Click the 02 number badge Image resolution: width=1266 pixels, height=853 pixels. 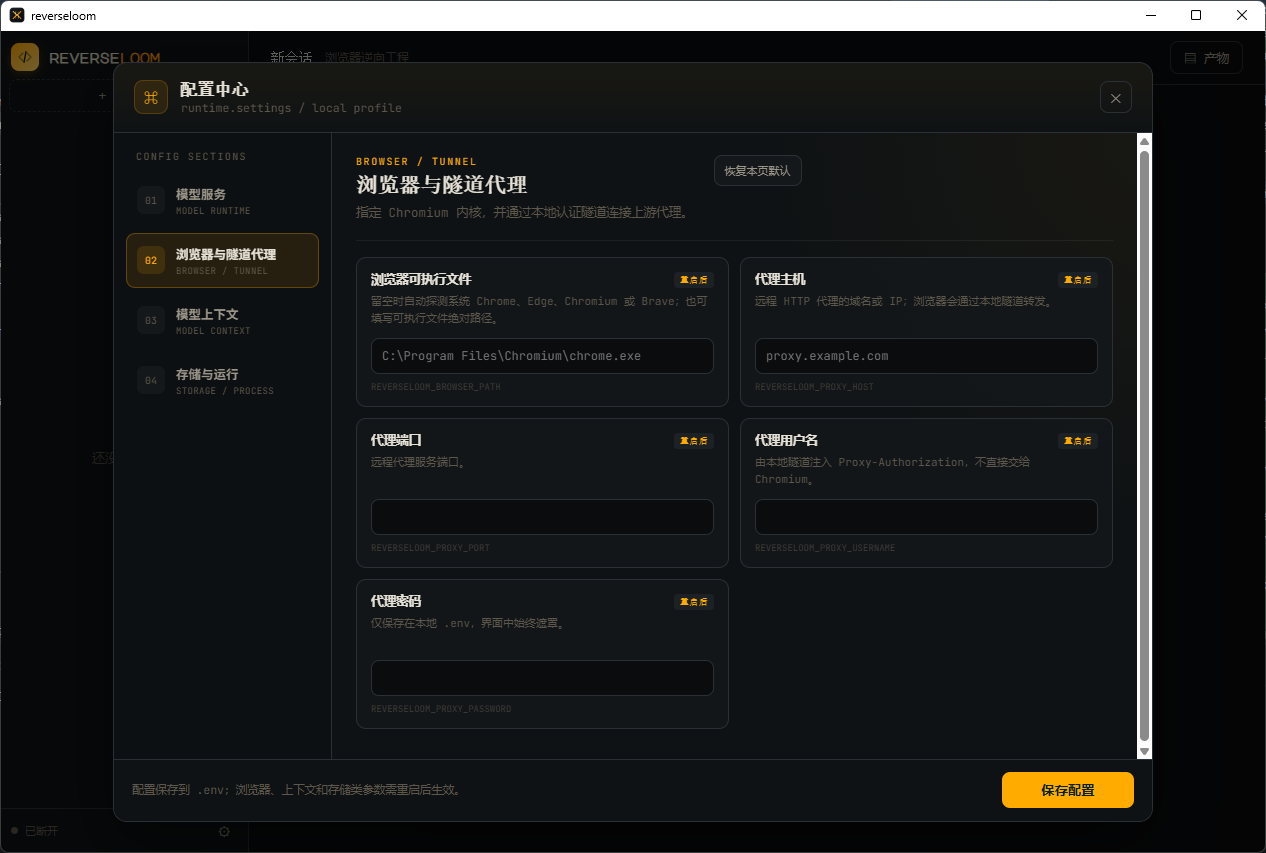click(151, 260)
